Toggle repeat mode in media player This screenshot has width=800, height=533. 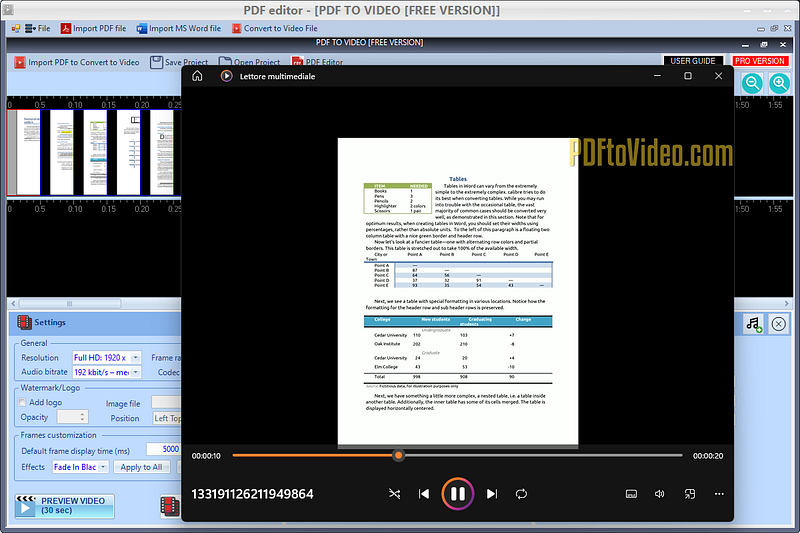(521, 494)
